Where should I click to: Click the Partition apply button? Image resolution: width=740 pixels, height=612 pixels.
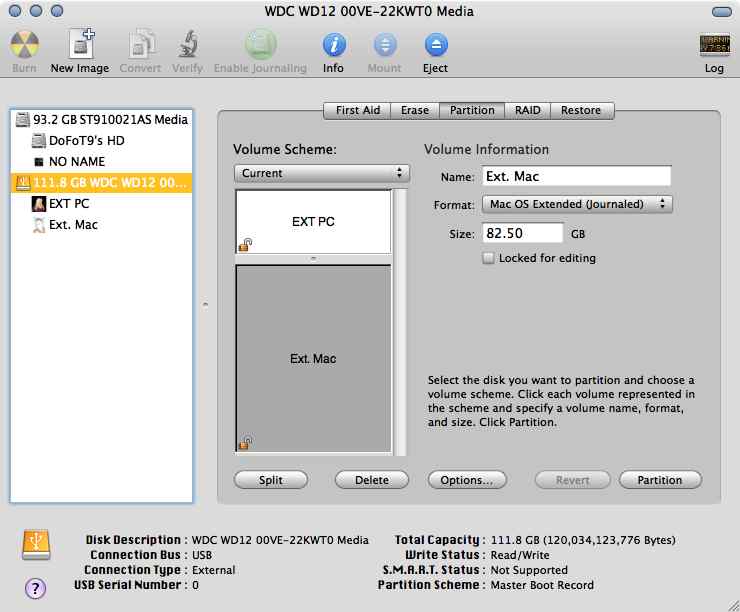[660, 480]
